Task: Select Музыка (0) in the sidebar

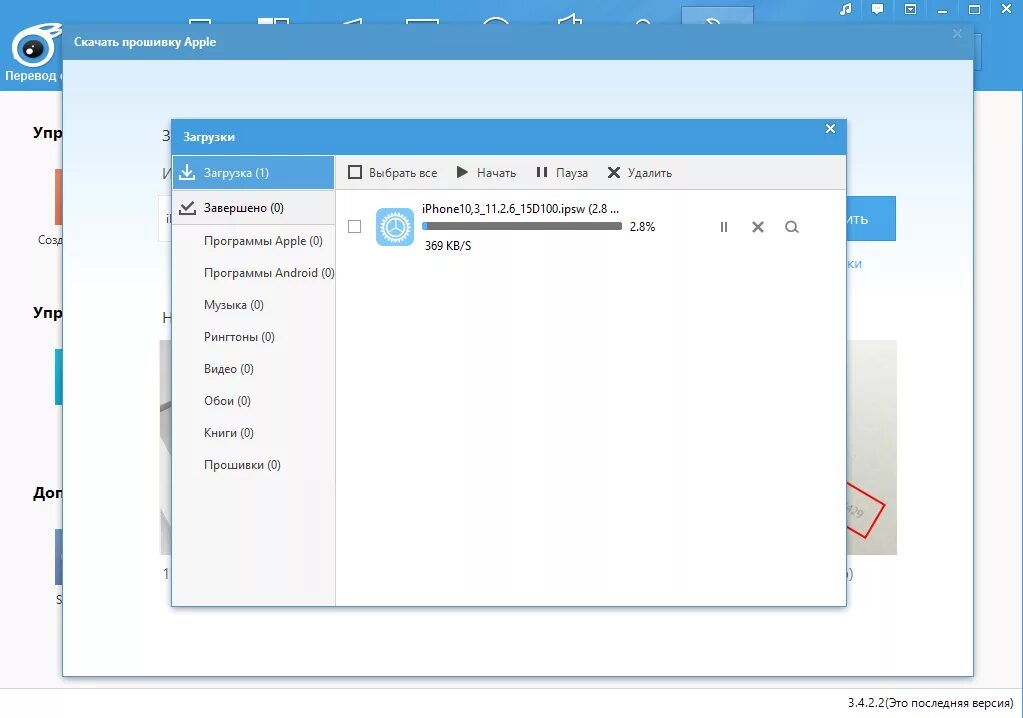Action: coord(234,305)
